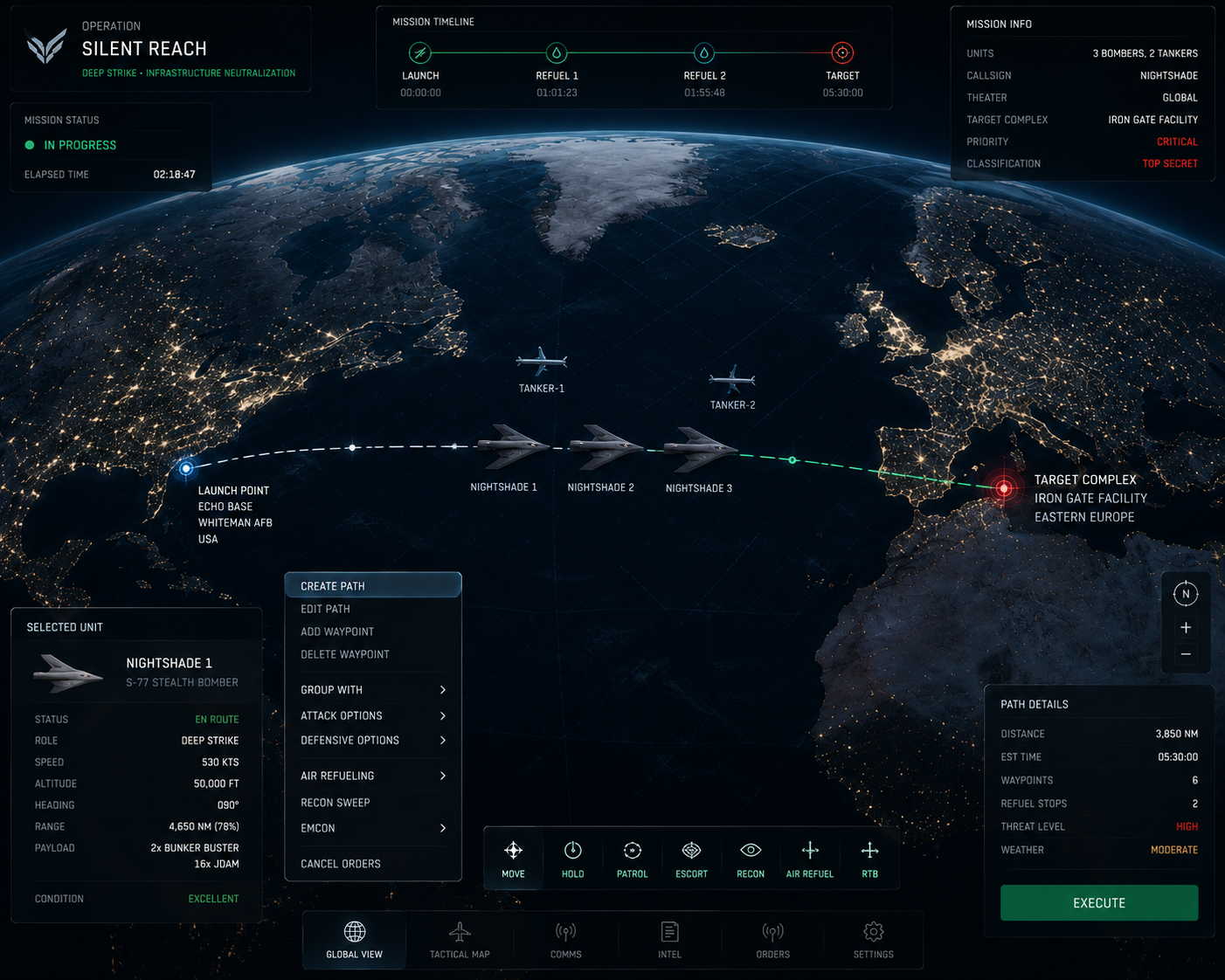This screenshot has width=1225, height=980.
Task: Switch to the Global View tab
Action: point(355,940)
